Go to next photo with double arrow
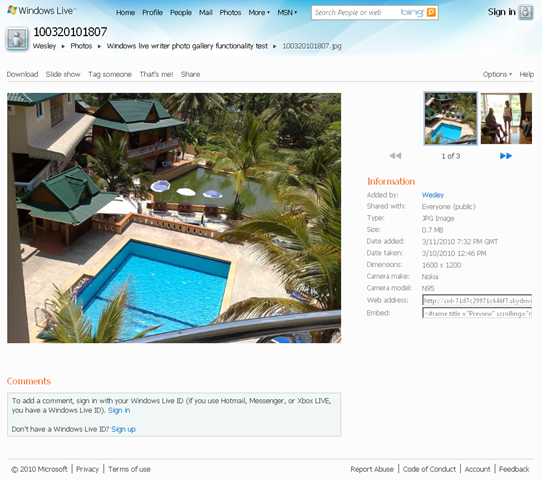The image size is (542, 480). pos(506,156)
